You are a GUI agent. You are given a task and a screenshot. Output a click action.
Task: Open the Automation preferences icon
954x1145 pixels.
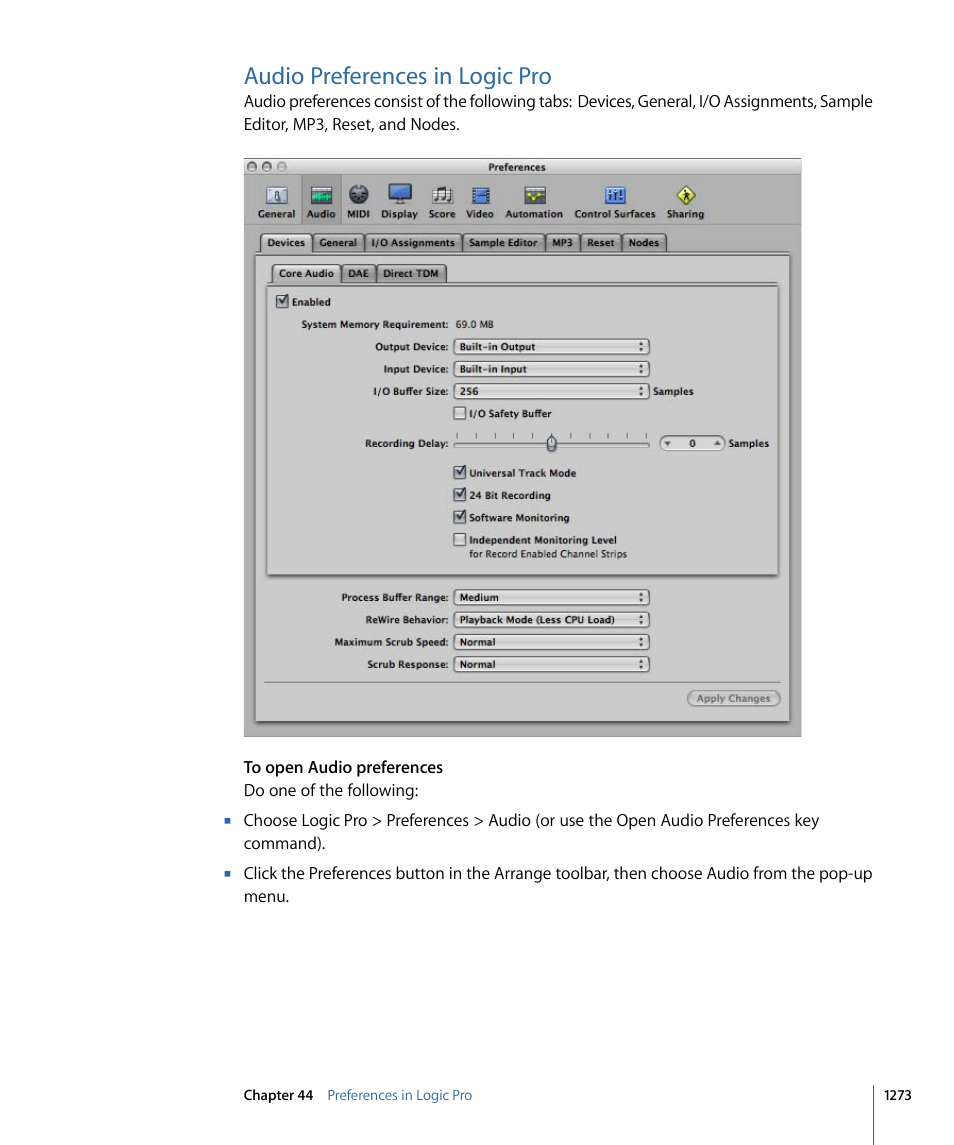(534, 202)
